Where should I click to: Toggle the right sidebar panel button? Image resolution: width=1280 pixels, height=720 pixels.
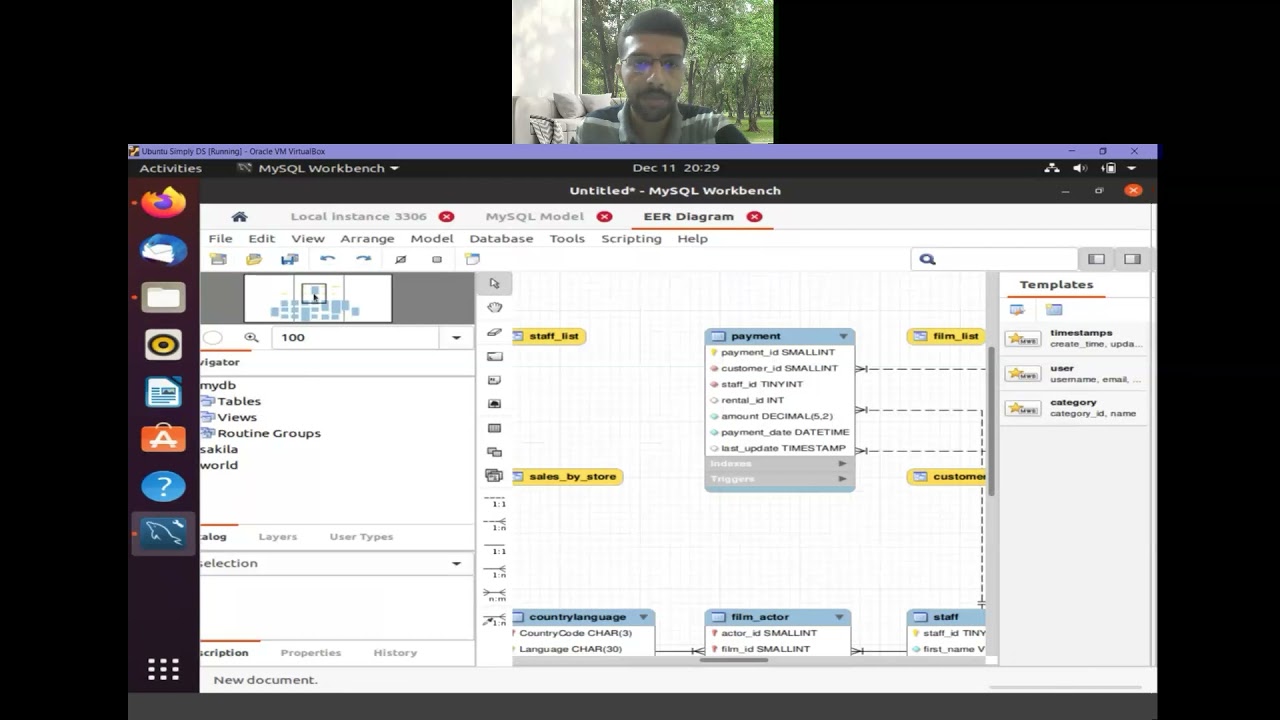(x=1132, y=259)
